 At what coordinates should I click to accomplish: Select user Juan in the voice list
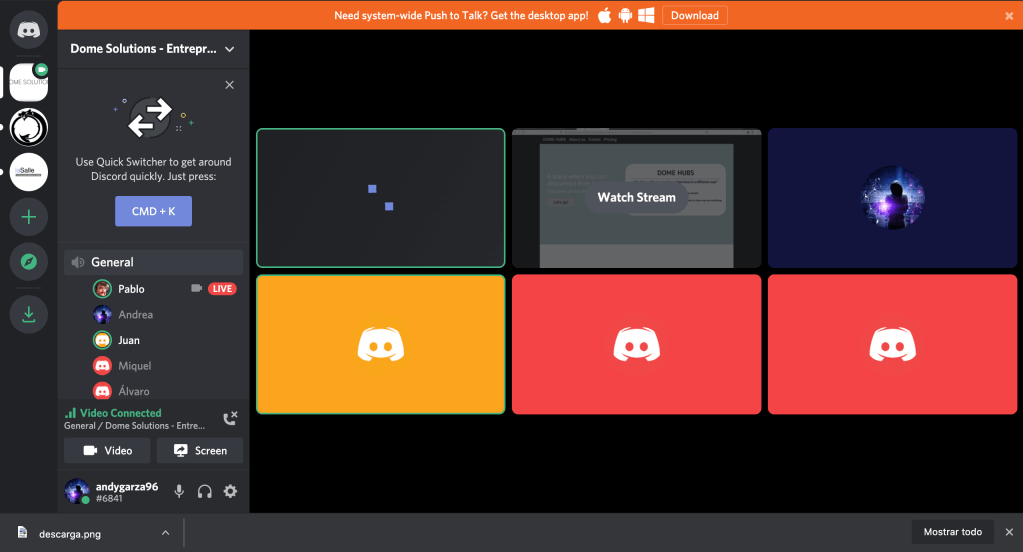pyautogui.click(x=129, y=340)
